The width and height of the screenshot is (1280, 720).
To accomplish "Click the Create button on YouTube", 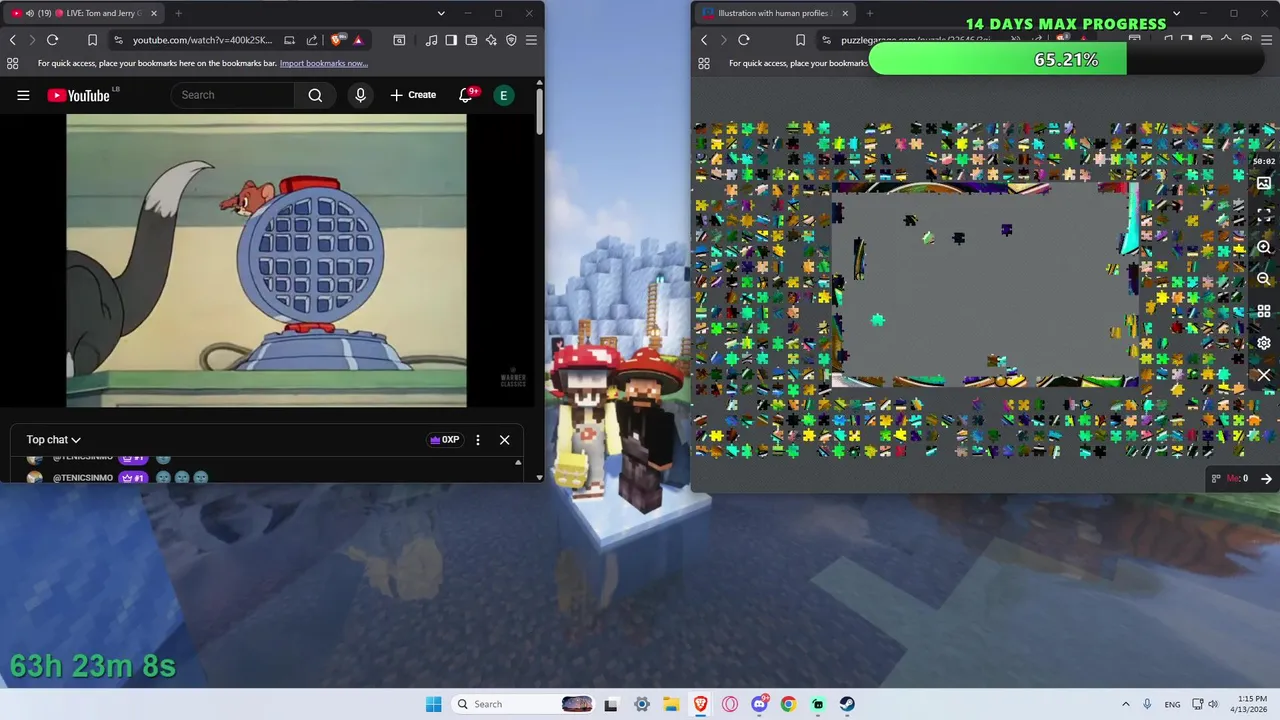I will (413, 95).
